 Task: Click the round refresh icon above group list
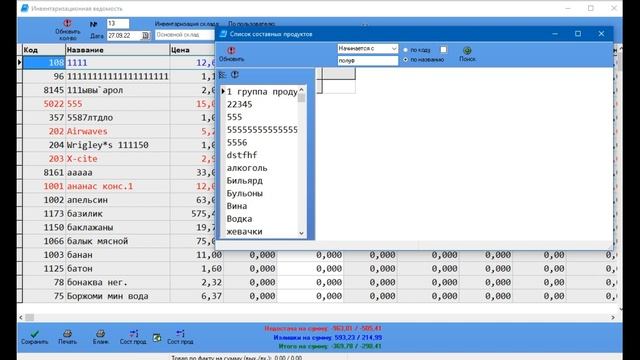click(x=235, y=75)
